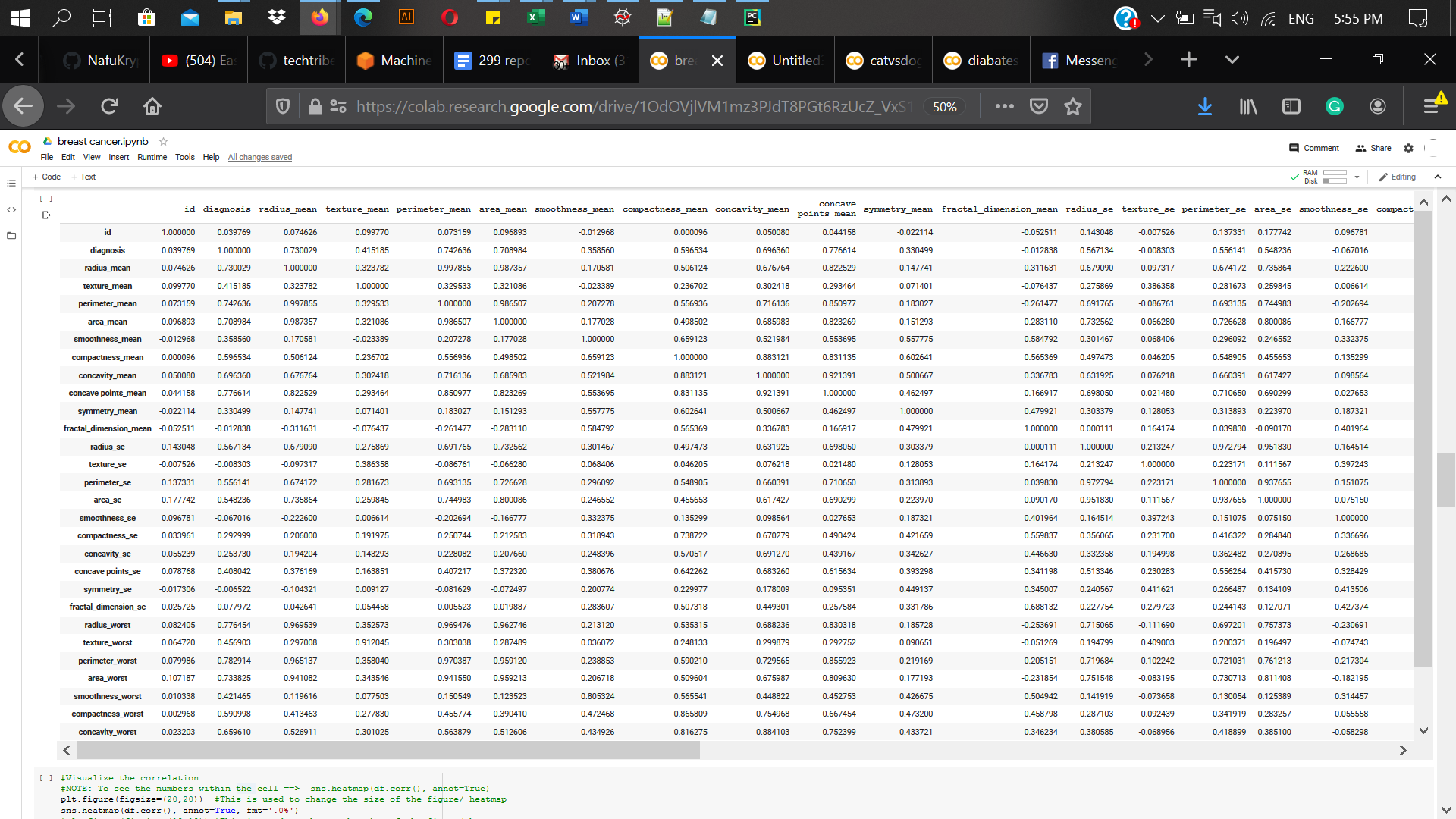Open the code snippets panel
Screen dimensions: 1456x819
point(11,210)
